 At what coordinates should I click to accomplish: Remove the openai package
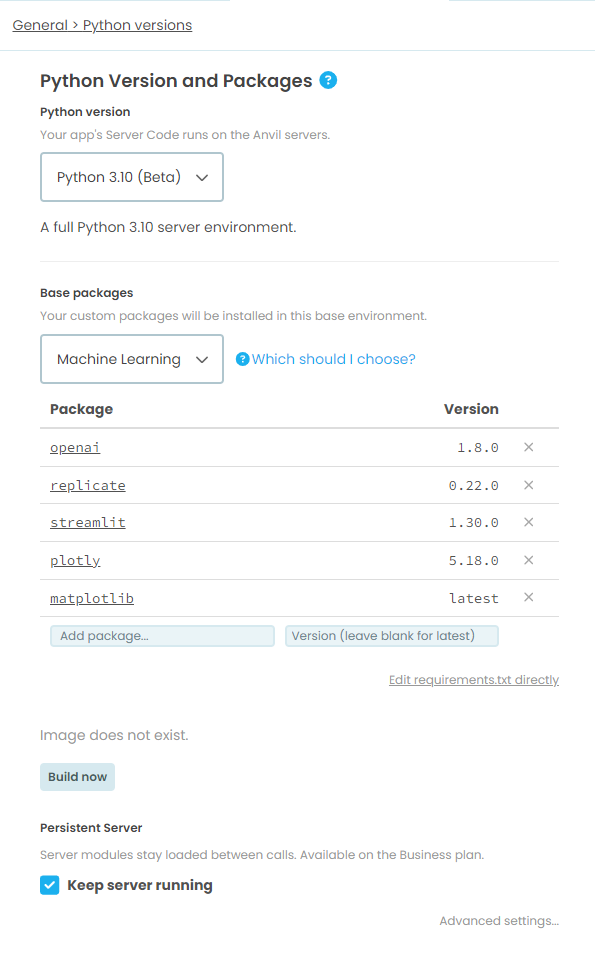coord(528,447)
